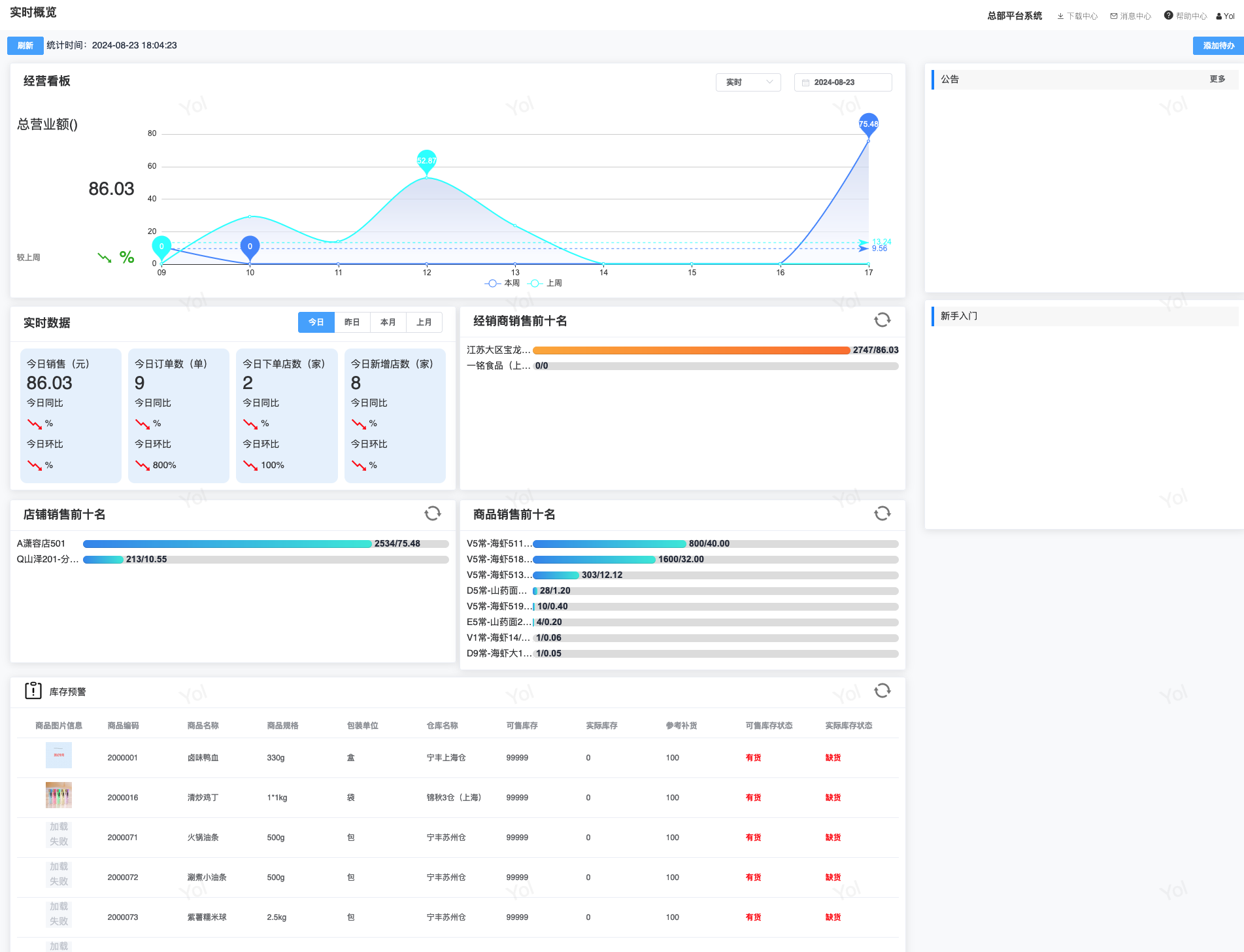The height and width of the screenshot is (952, 1244).
Task: Show 上月 realtime data
Action: [x=424, y=322]
